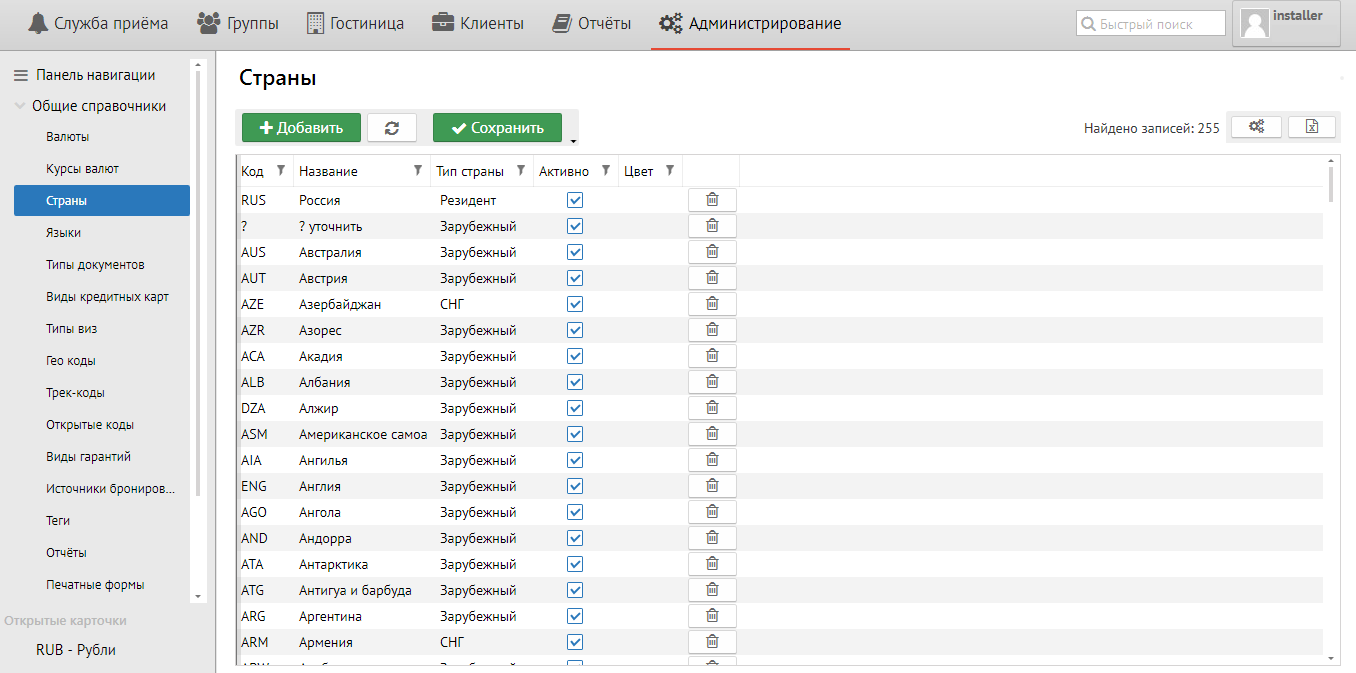Expand the small arrow next to Сохранить

(x=573, y=142)
